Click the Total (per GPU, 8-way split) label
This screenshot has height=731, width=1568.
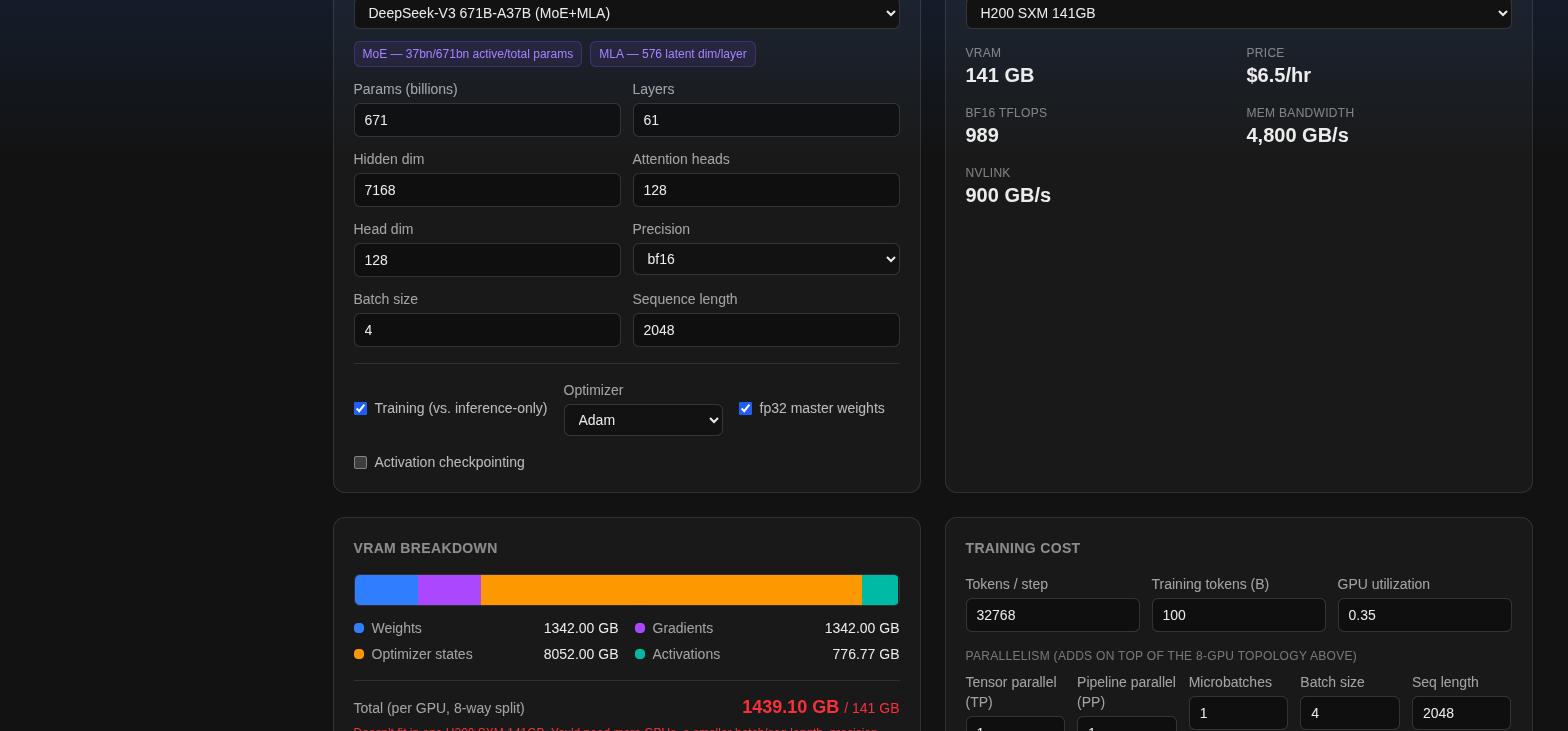point(439,708)
